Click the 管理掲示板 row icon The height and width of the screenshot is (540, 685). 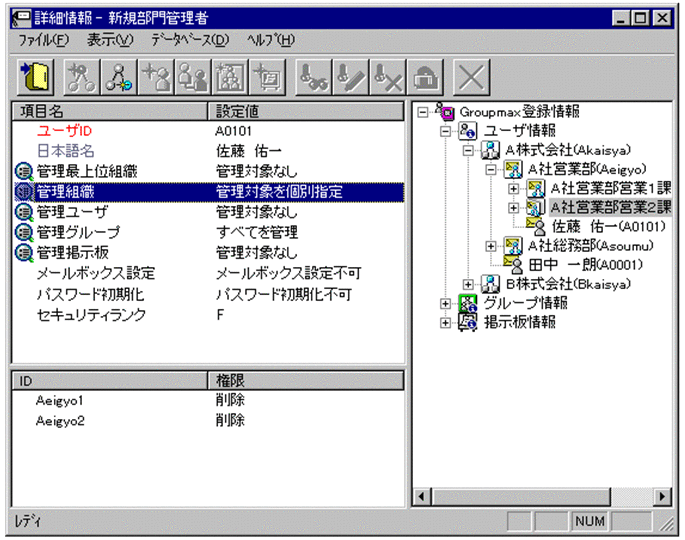click(24, 253)
